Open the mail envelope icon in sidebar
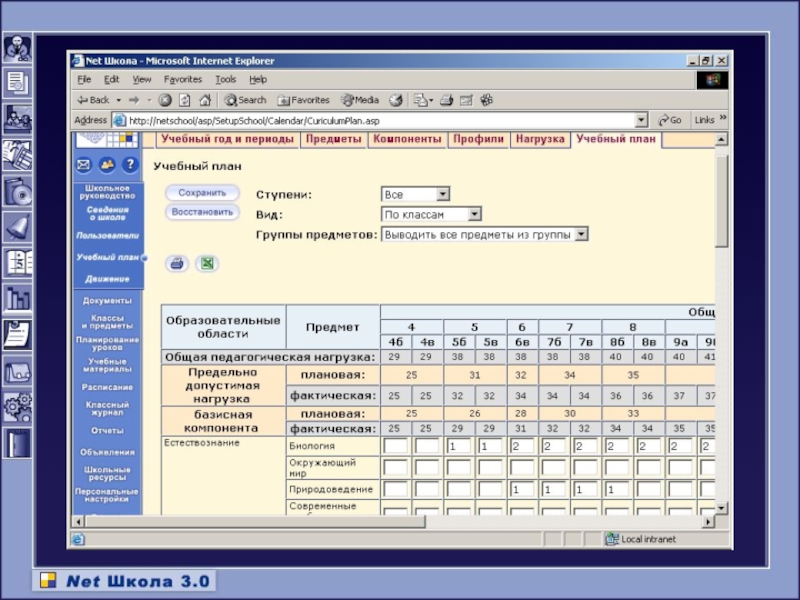Viewport: 800px width, 600px height. coord(84,165)
